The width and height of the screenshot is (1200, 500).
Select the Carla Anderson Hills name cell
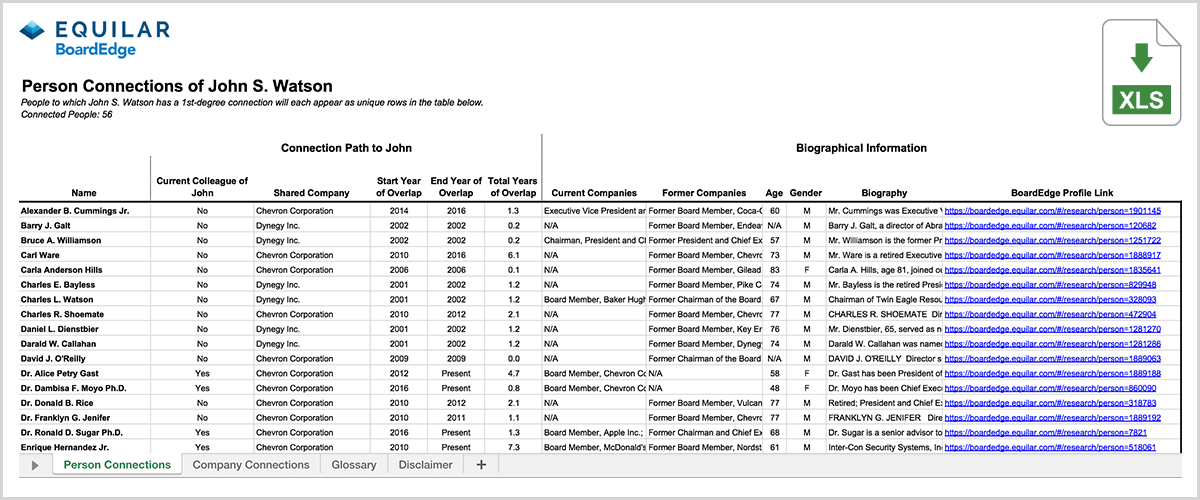click(84, 270)
